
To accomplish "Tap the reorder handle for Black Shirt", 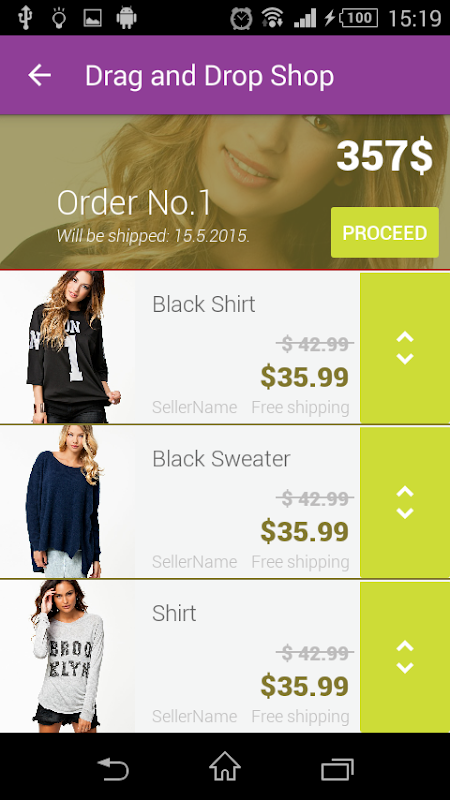I will click(x=405, y=348).
